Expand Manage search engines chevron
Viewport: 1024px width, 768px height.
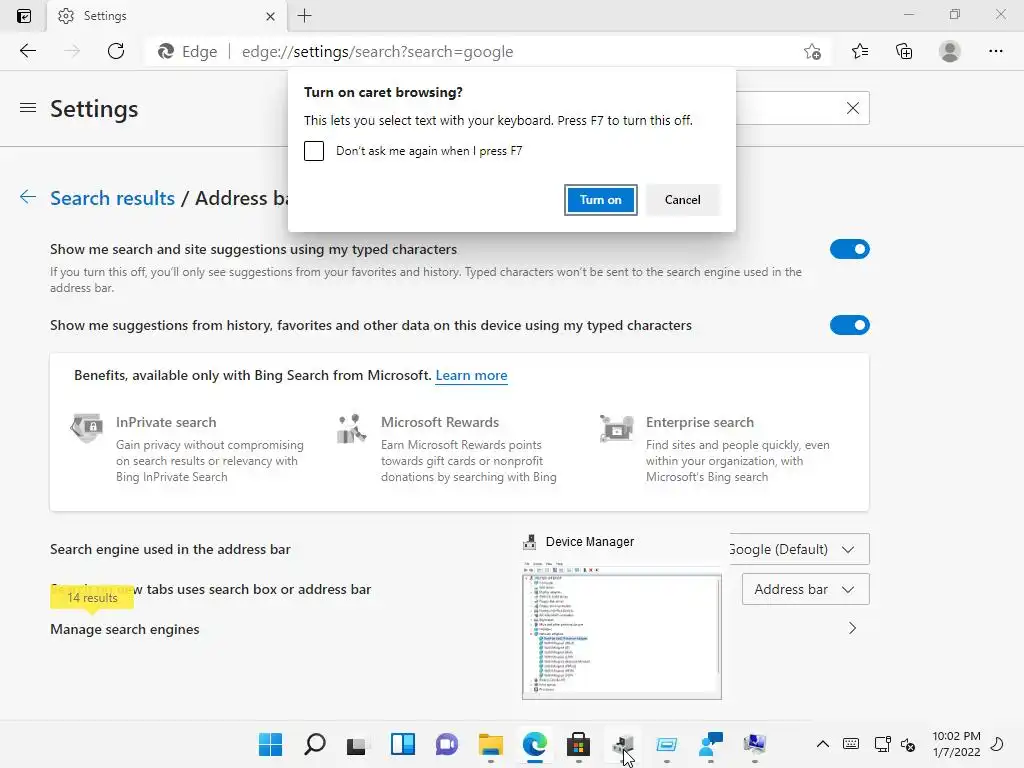[852, 628]
